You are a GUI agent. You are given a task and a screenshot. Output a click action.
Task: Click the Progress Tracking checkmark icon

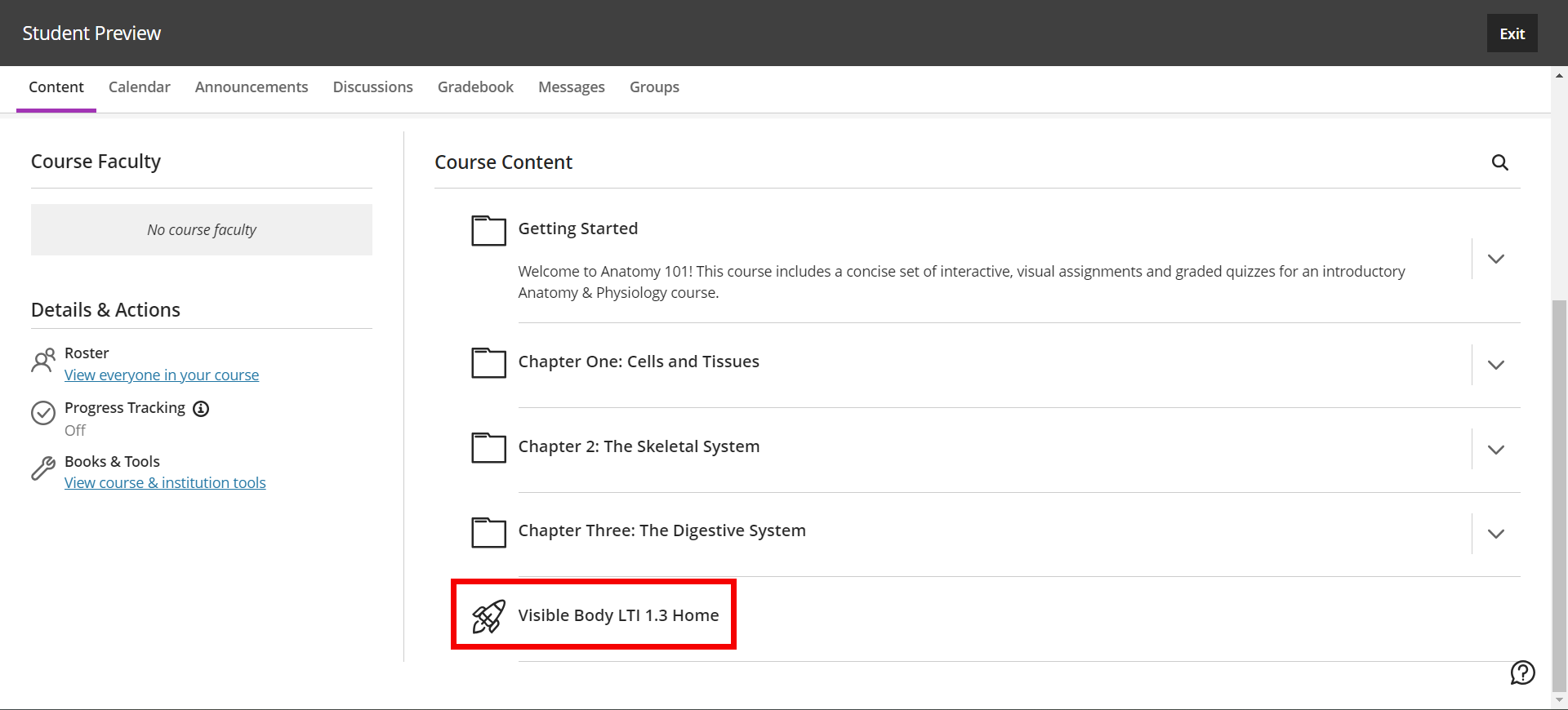(43, 414)
